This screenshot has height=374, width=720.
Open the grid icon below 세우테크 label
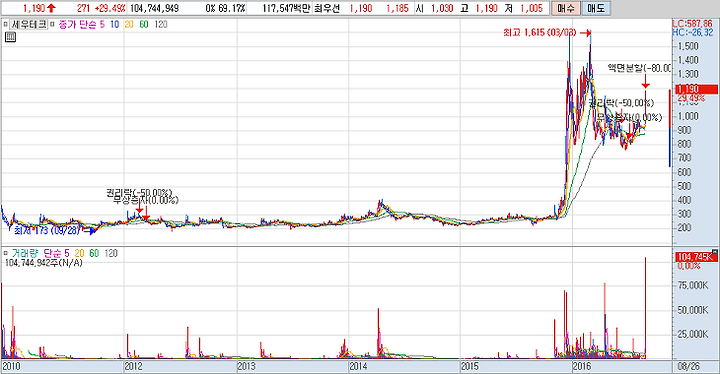(10, 37)
